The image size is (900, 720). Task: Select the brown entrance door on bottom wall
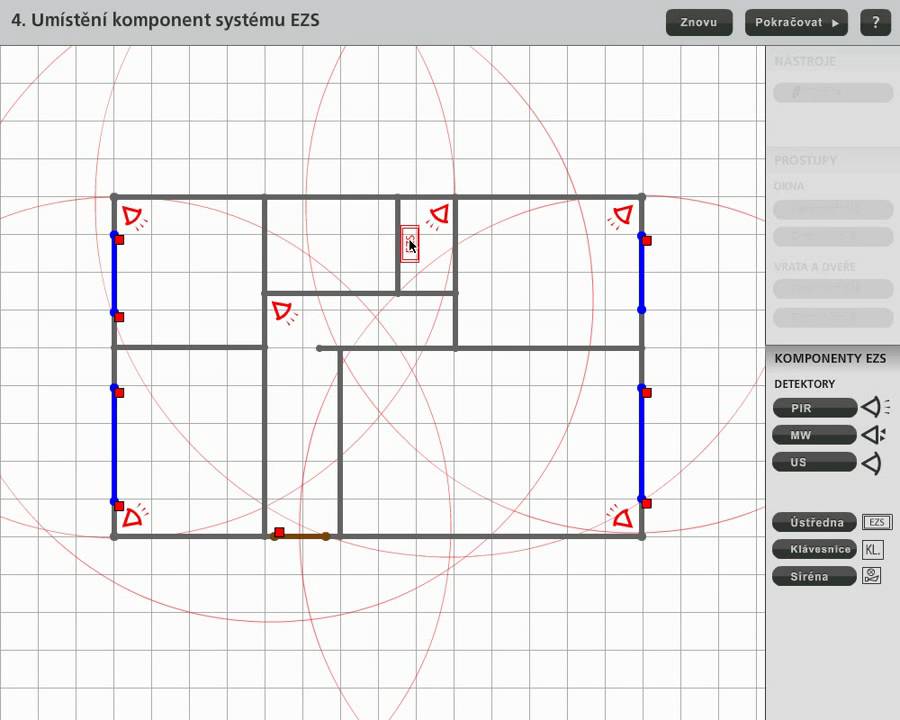(x=300, y=536)
